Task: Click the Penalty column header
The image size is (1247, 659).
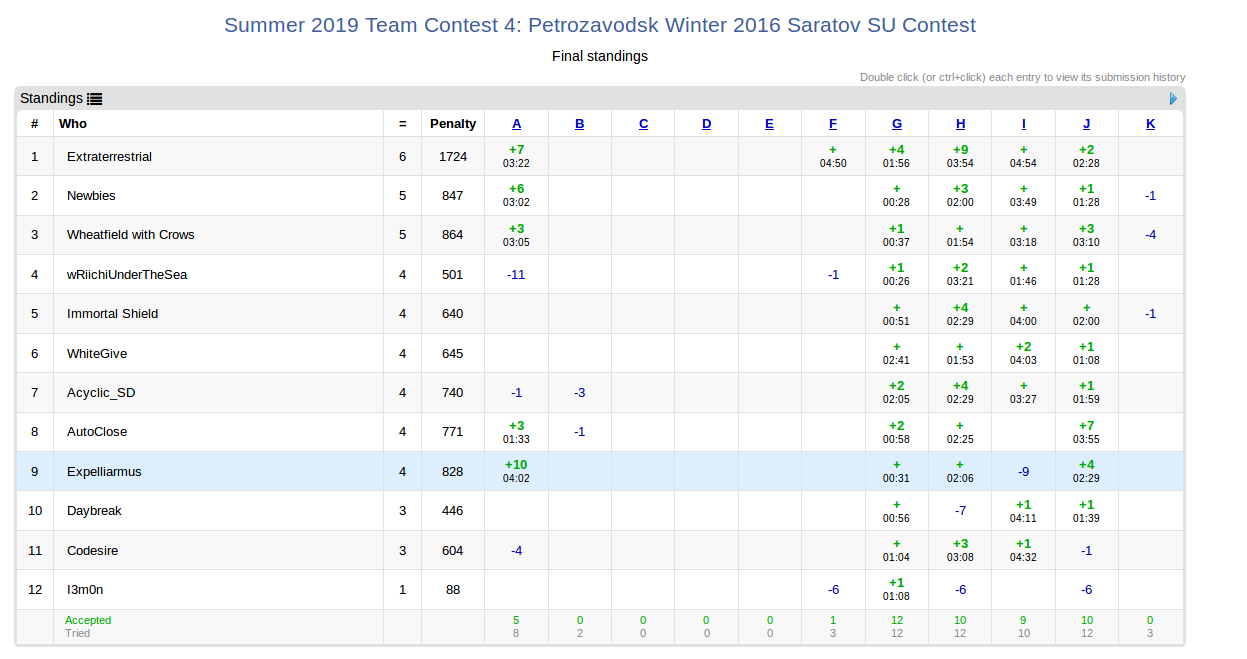Action: 453,124
